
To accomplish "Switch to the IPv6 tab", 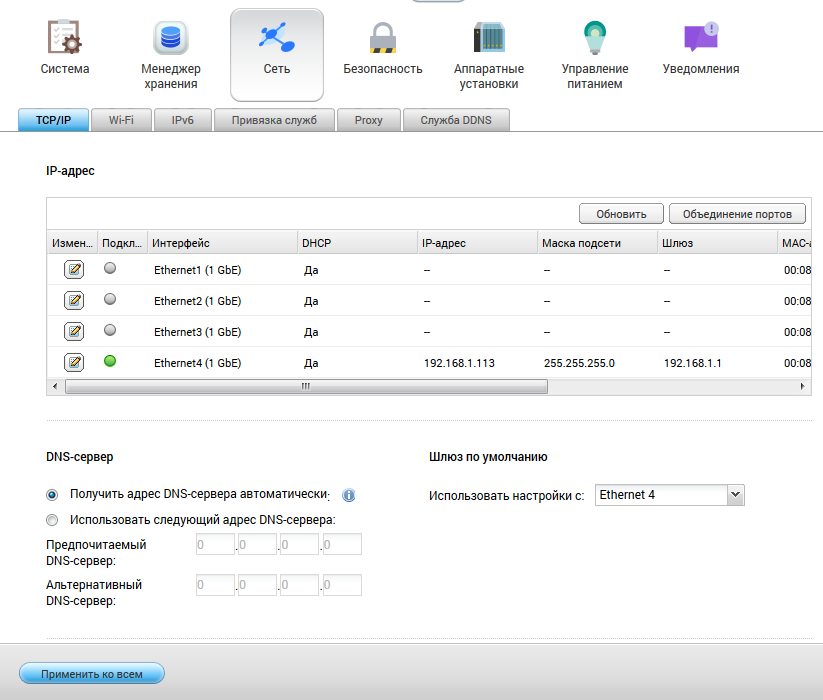I will [182, 120].
